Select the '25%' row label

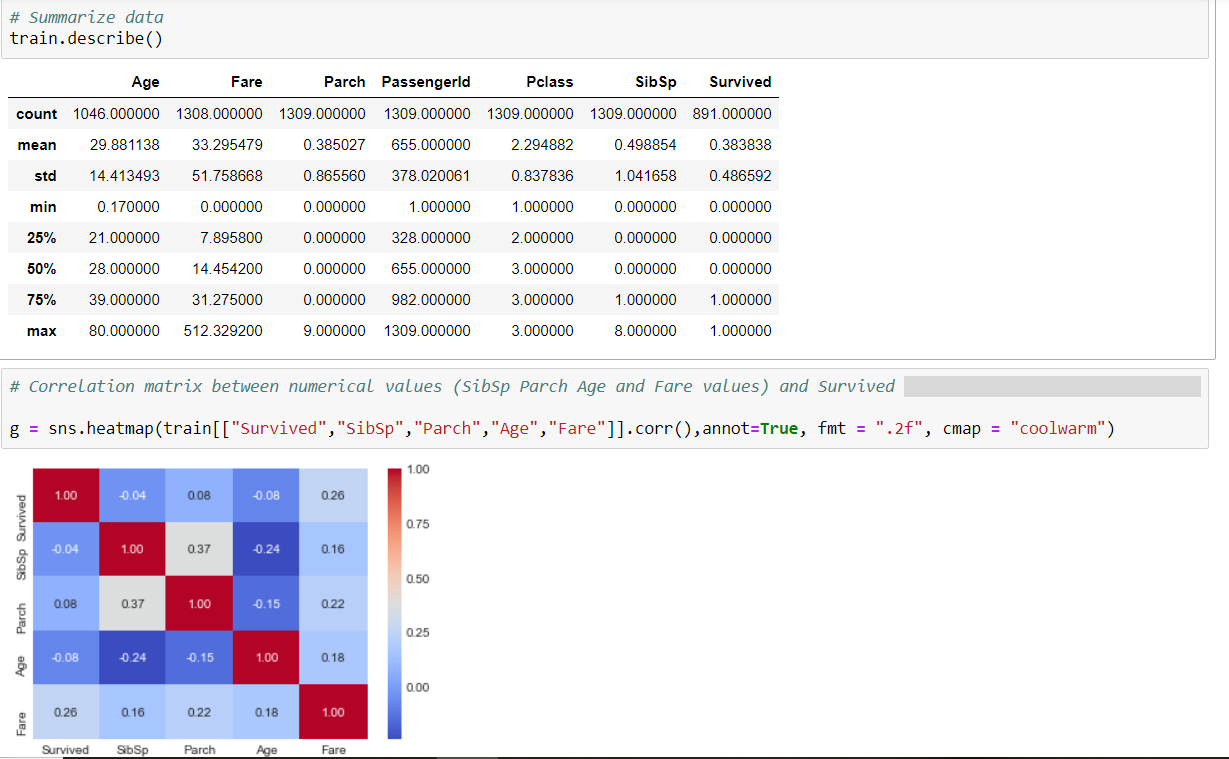click(41, 238)
